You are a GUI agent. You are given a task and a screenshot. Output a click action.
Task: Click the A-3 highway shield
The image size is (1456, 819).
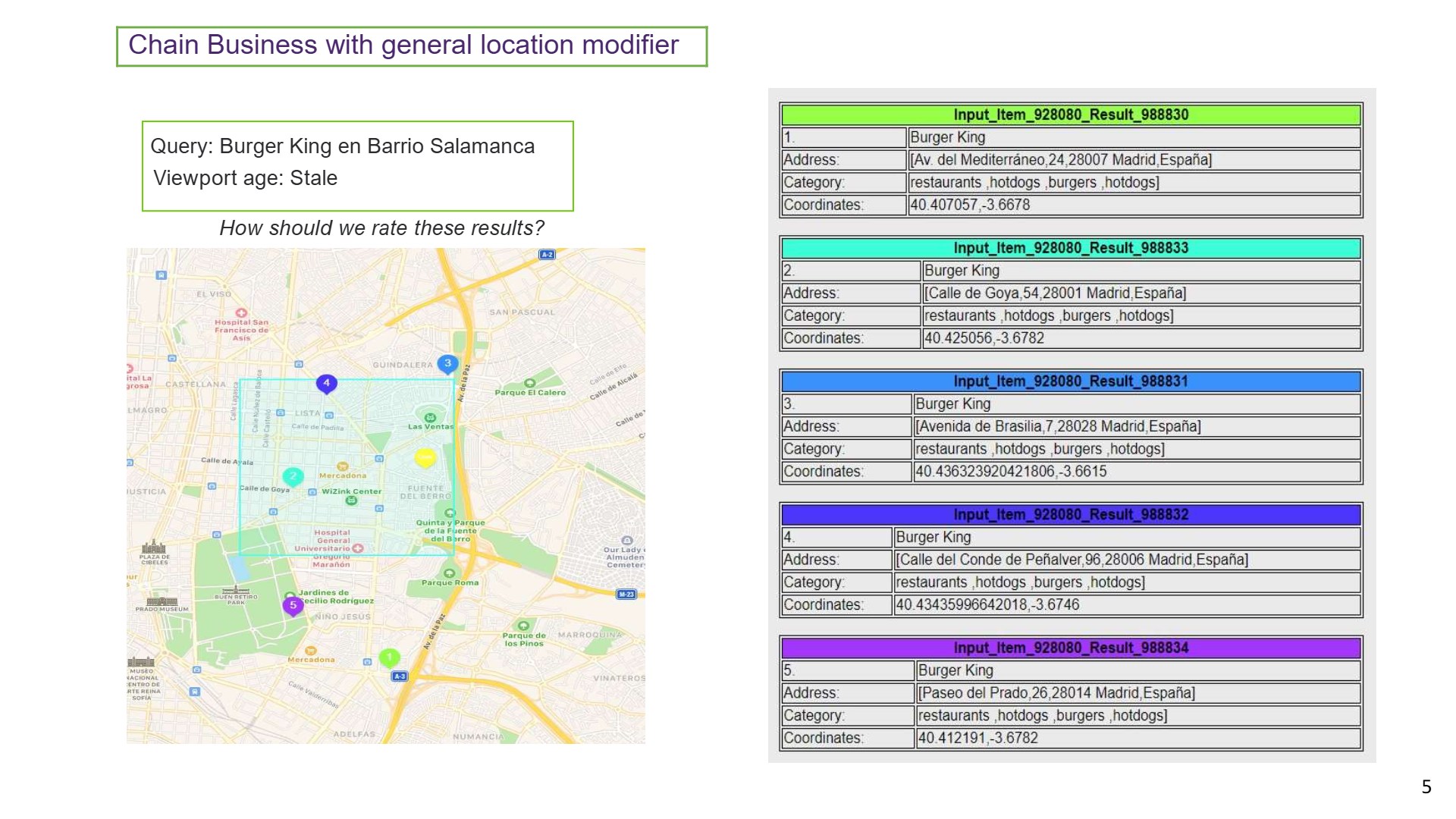click(400, 676)
